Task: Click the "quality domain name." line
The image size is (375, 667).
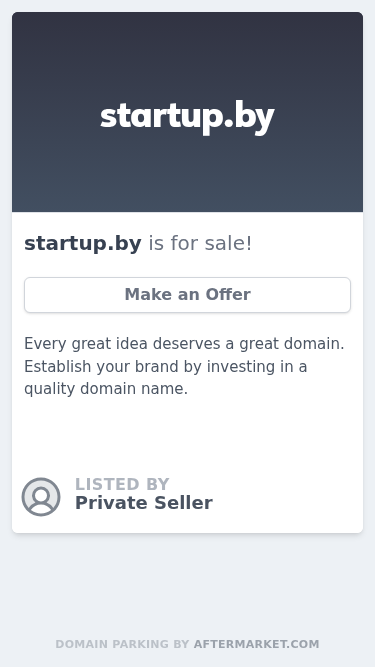Action: coord(106,389)
